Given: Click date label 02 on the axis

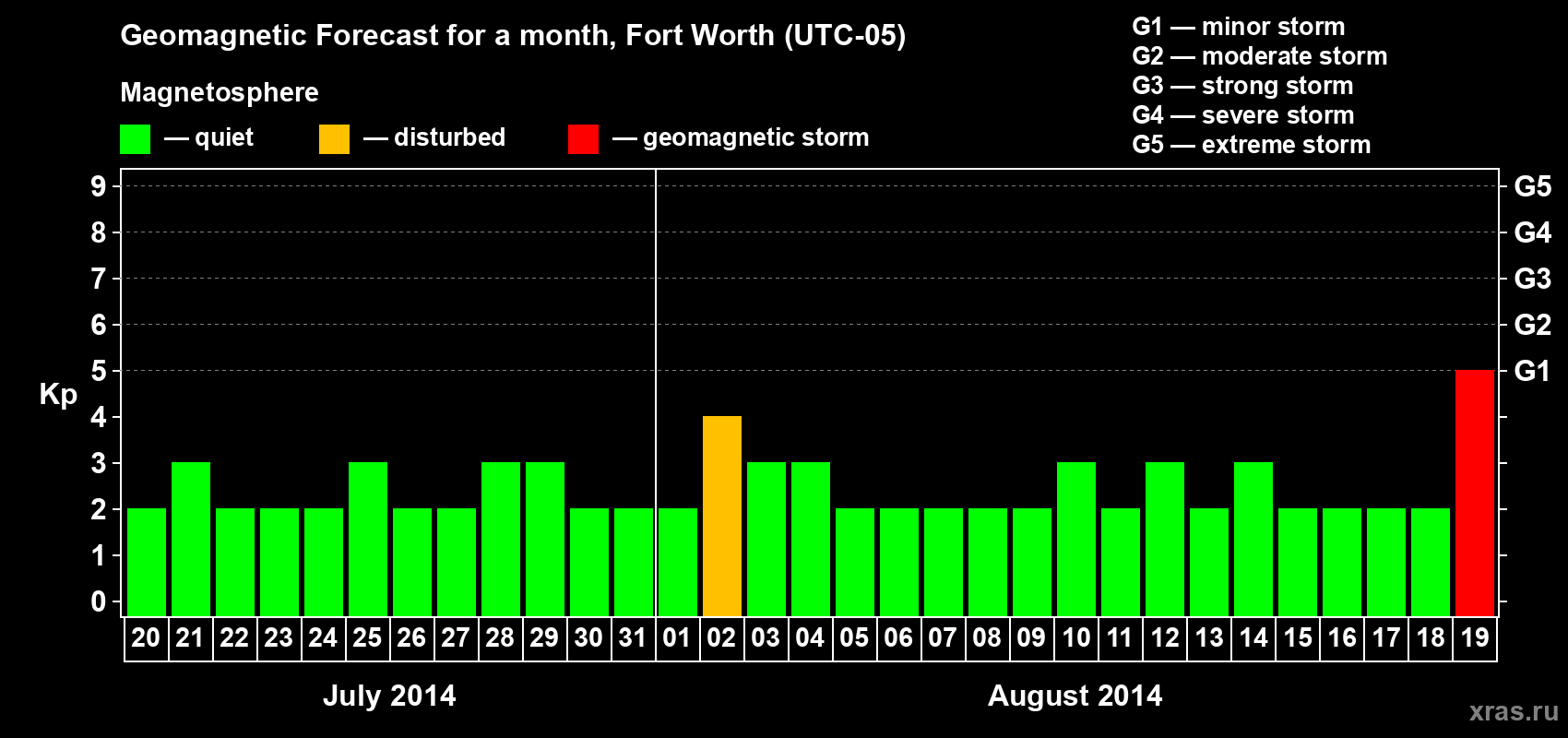Looking at the screenshot, I should coord(721,638).
